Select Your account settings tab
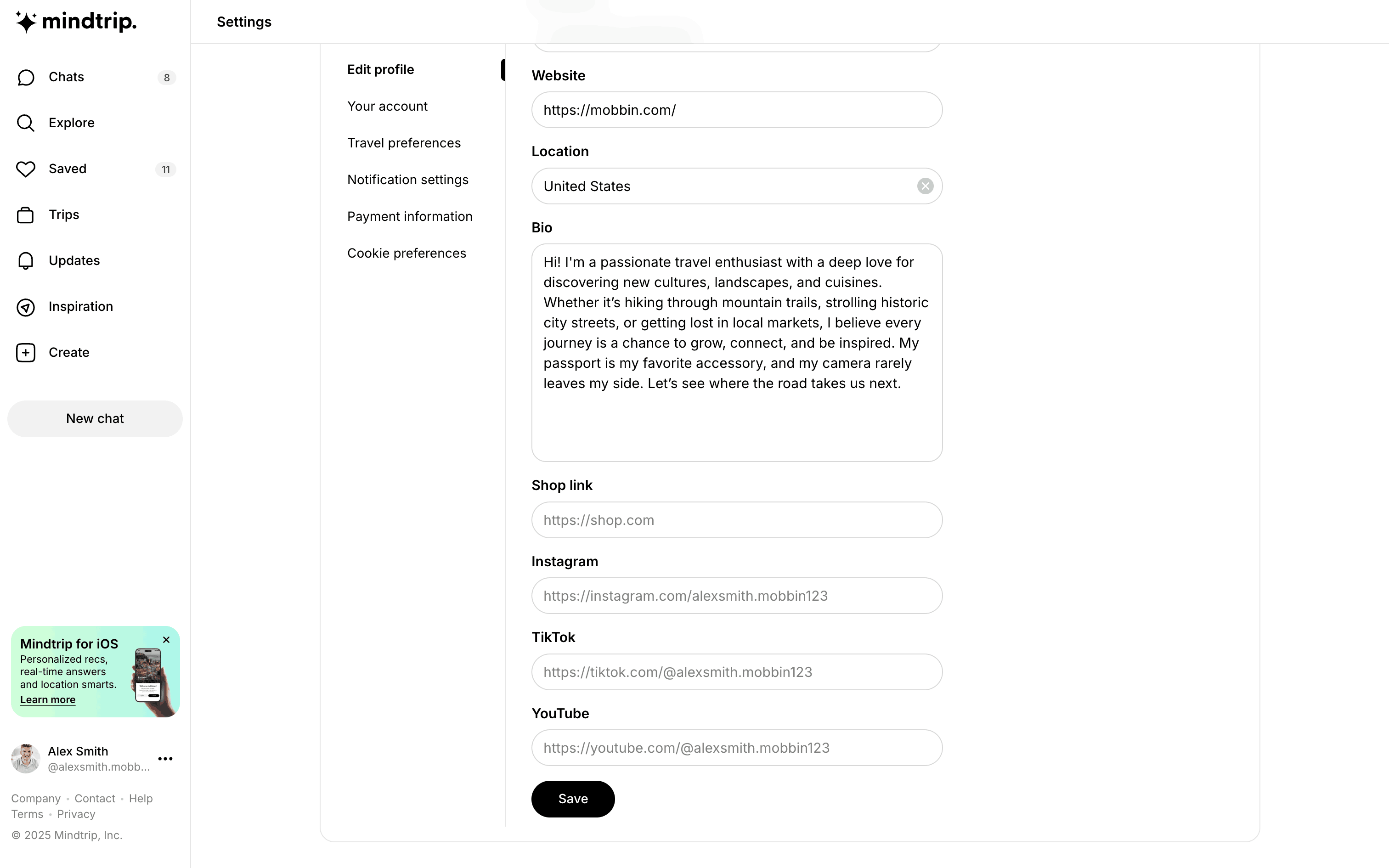The image size is (1389, 868). [387, 106]
